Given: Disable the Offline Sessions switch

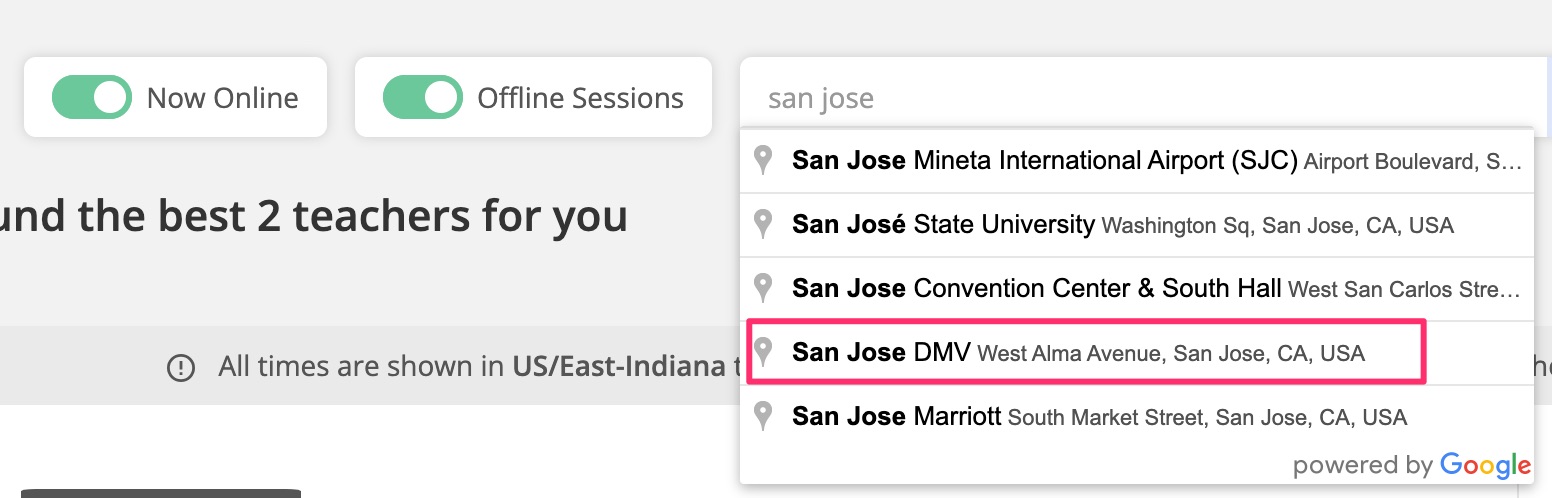Looking at the screenshot, I should (x=422, y=97).
